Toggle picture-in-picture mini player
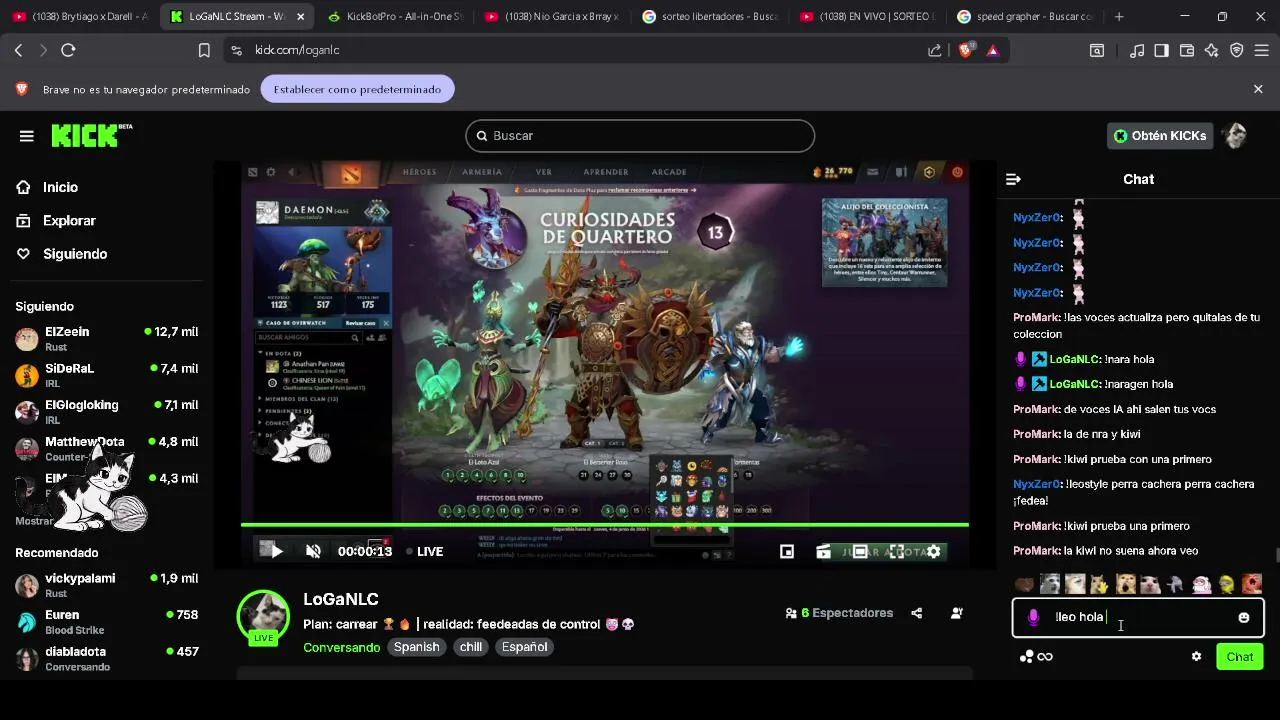This screenshot has height=720, width=1280. pyautogui.click(x=787, y=551)
